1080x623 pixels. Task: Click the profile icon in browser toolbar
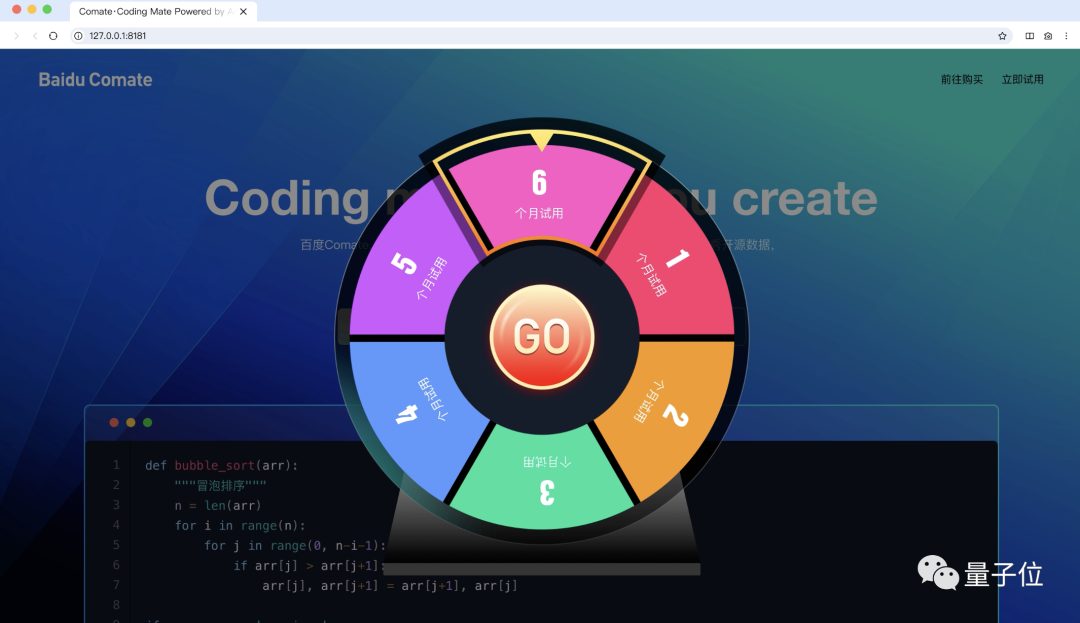[1048, 36]
